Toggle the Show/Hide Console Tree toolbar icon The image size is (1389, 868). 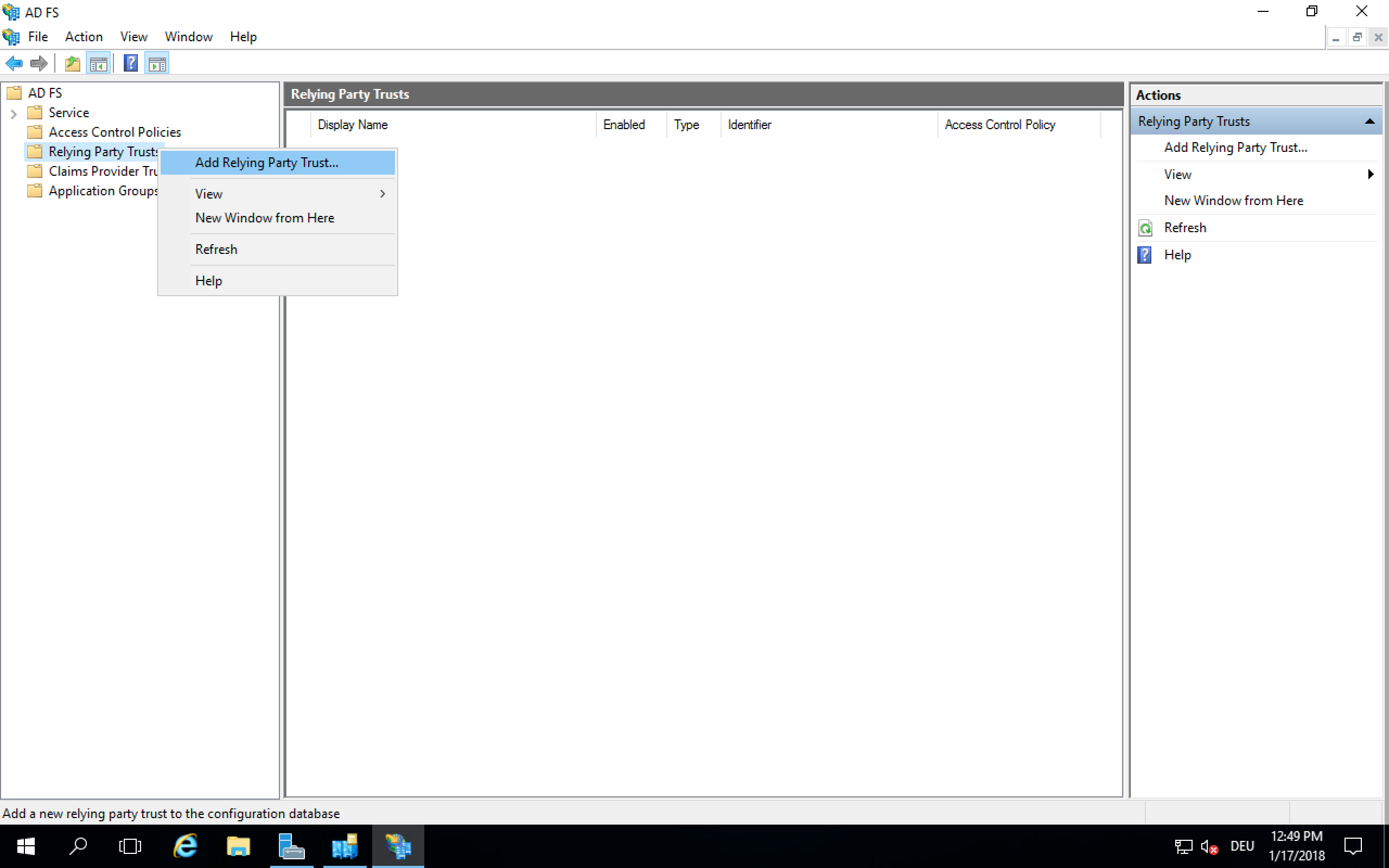(98, 63)
